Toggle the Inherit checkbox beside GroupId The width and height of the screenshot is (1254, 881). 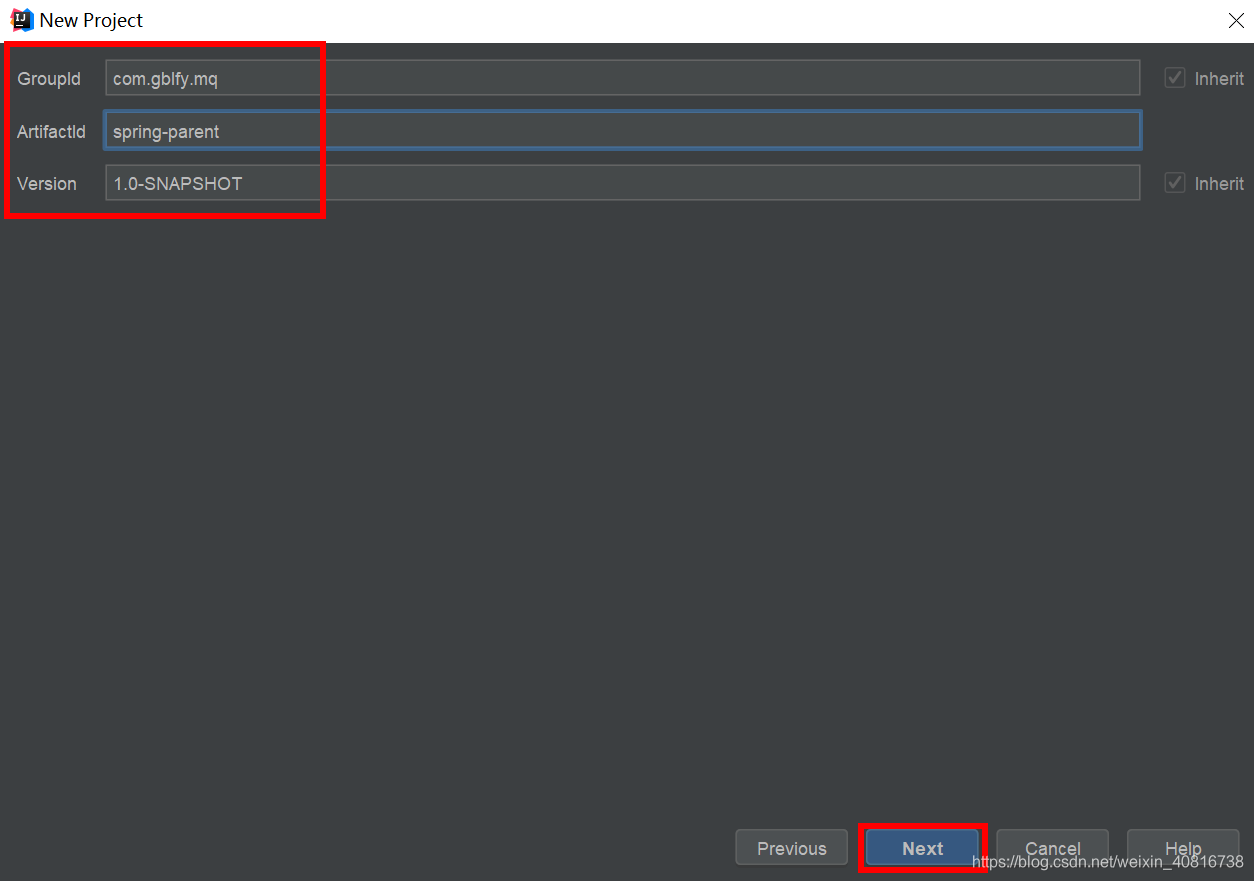click(x=1175, y=78)
